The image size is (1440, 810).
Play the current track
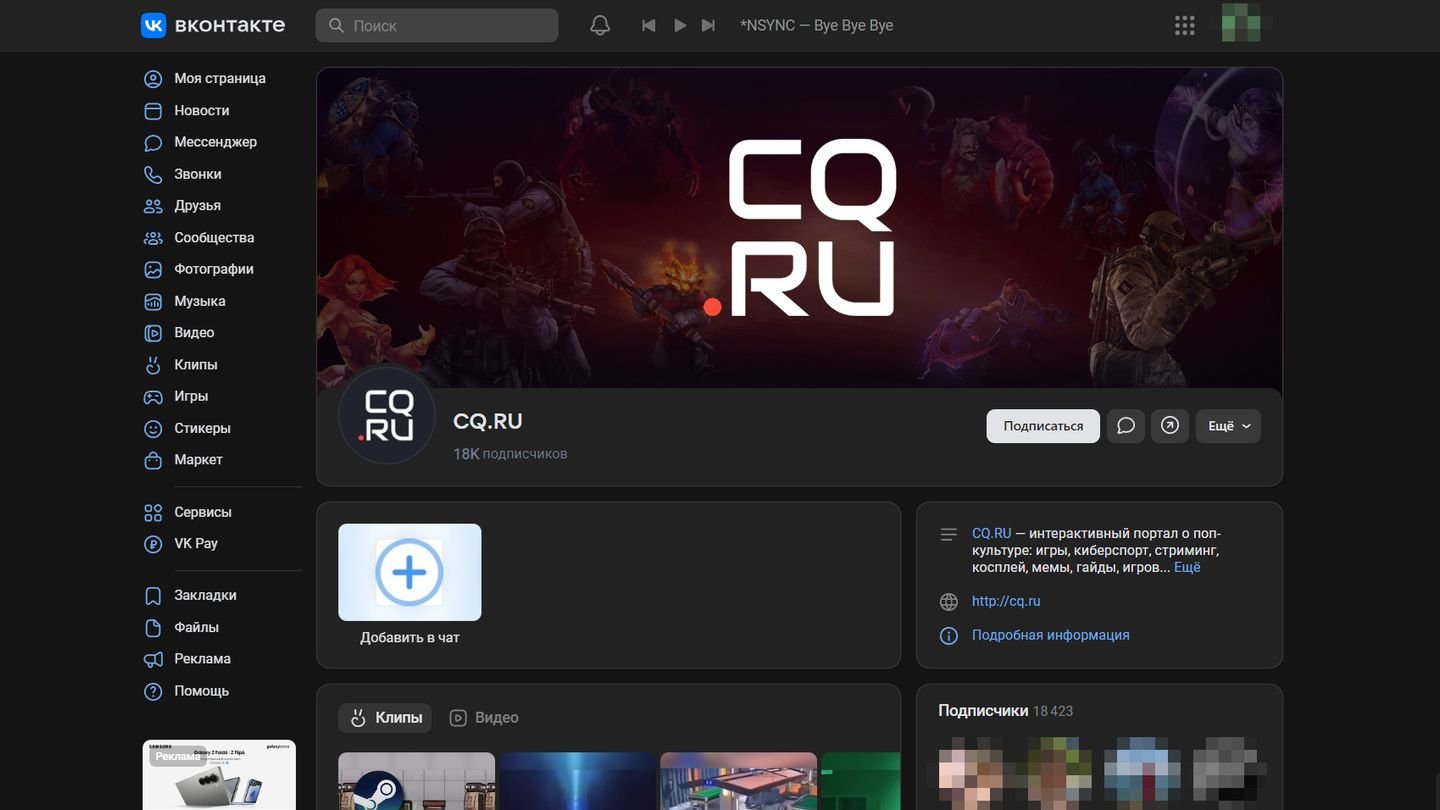[x=680, y=25]
